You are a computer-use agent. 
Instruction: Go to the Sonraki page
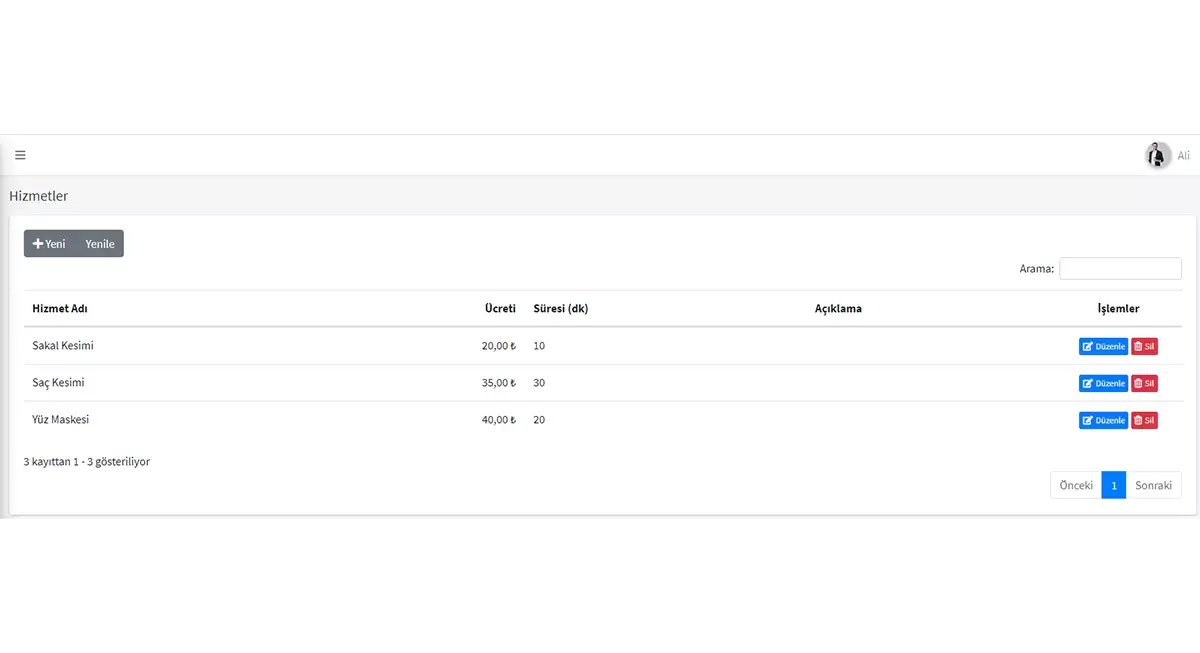[1153, 485]
